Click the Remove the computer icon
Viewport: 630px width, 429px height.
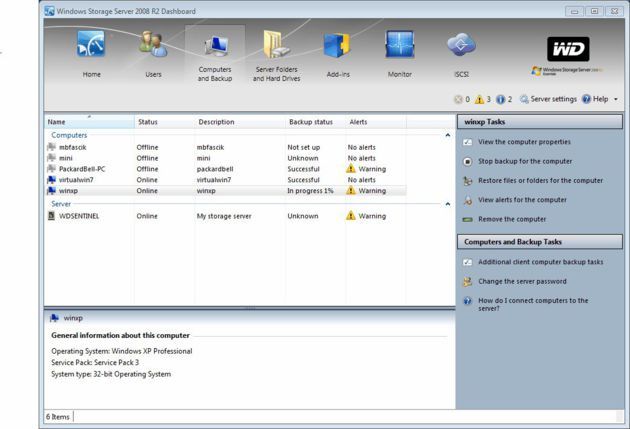(467, 219)
